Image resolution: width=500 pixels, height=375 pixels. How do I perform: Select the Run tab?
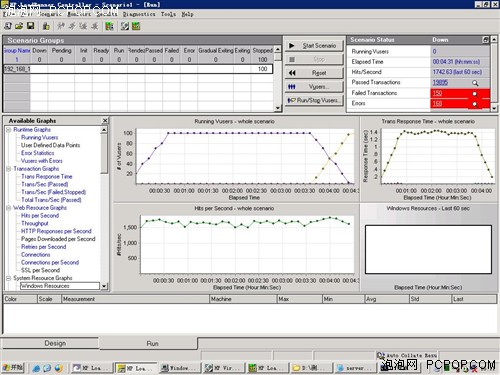pyautogui.click(x=148, y=343)
